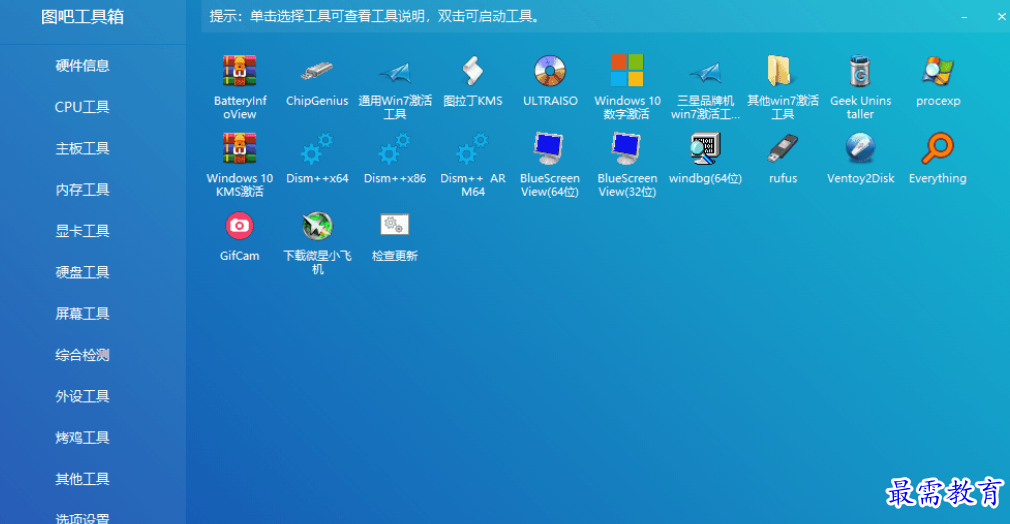This screenshot has height=524, width=1010.
Task: Select Windows 10 数字激活 tool
Action: (627, 70)
